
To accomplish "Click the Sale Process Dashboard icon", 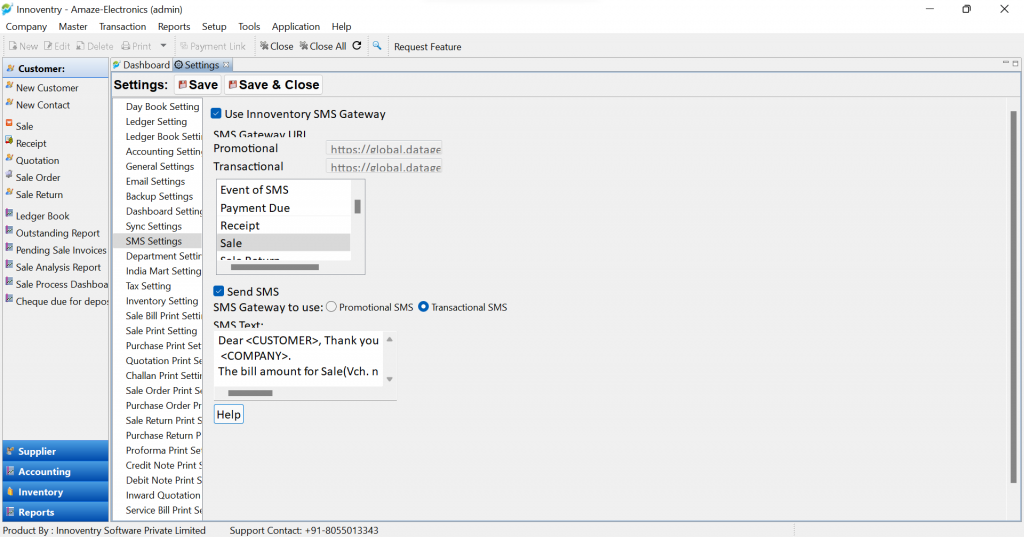I will pos(9,283).
